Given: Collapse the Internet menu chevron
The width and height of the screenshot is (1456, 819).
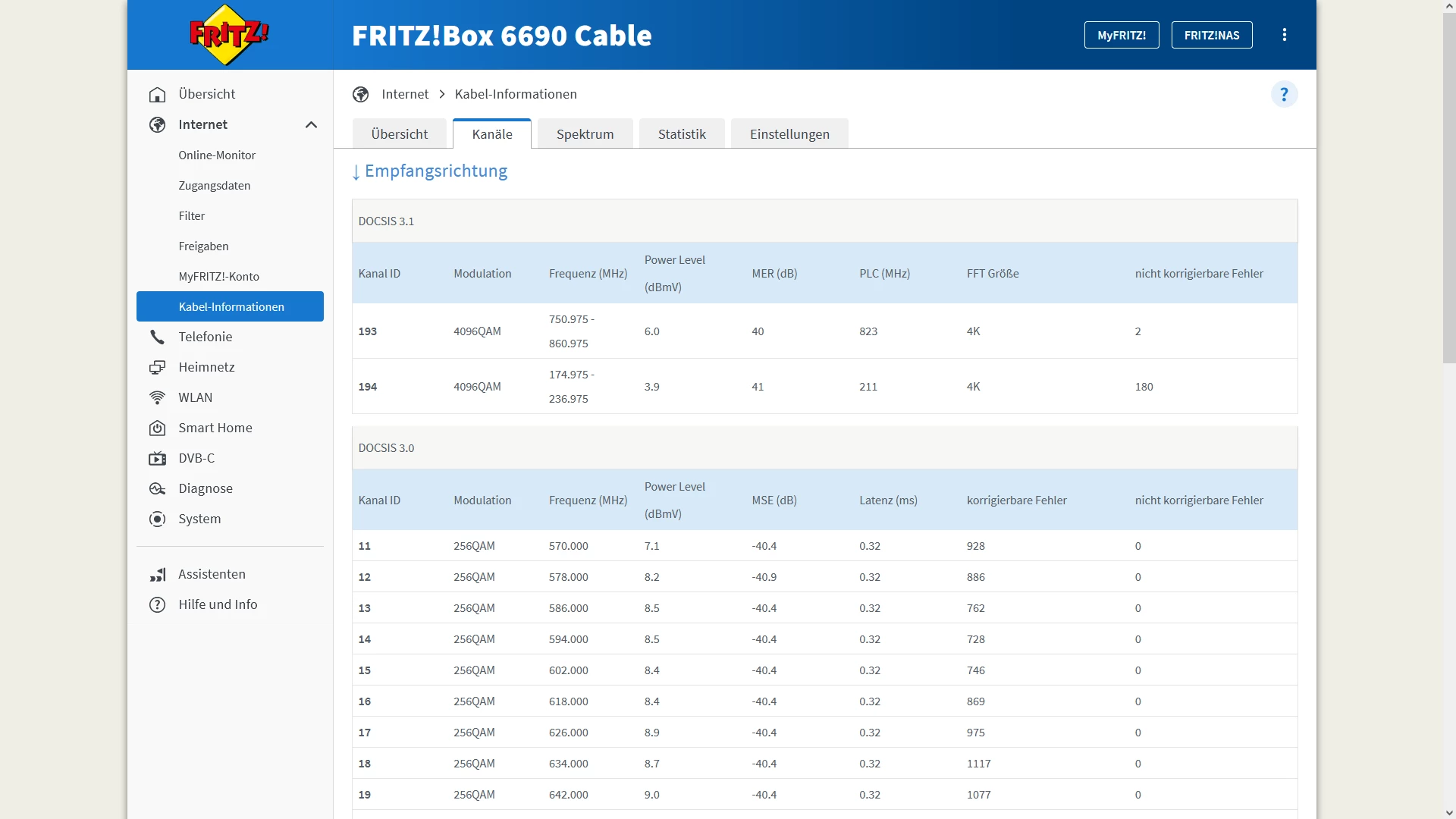Looking at the screenshot, I should click(x=311, y=124).
